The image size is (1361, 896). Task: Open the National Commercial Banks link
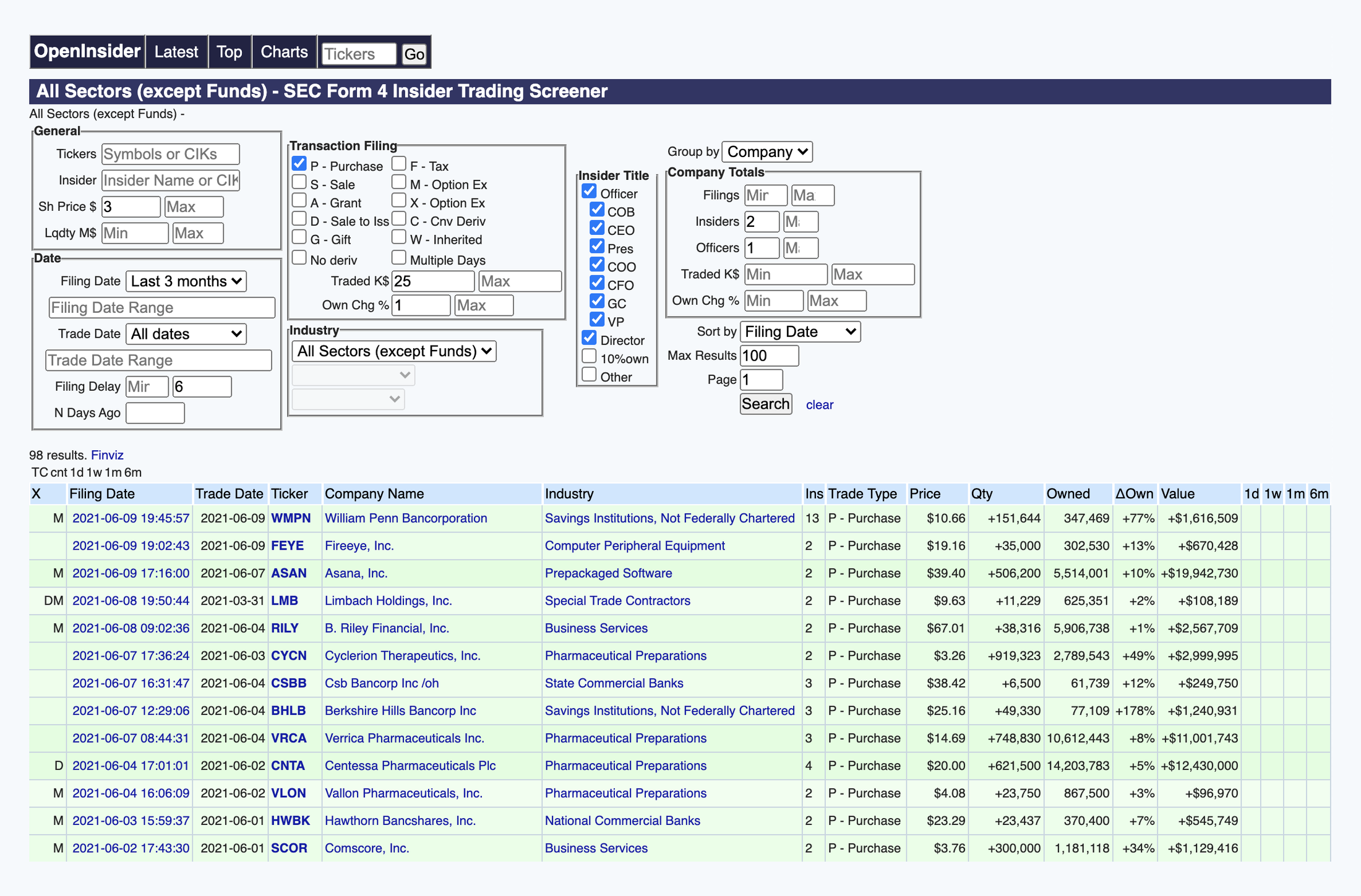click(x=622, y=821)
